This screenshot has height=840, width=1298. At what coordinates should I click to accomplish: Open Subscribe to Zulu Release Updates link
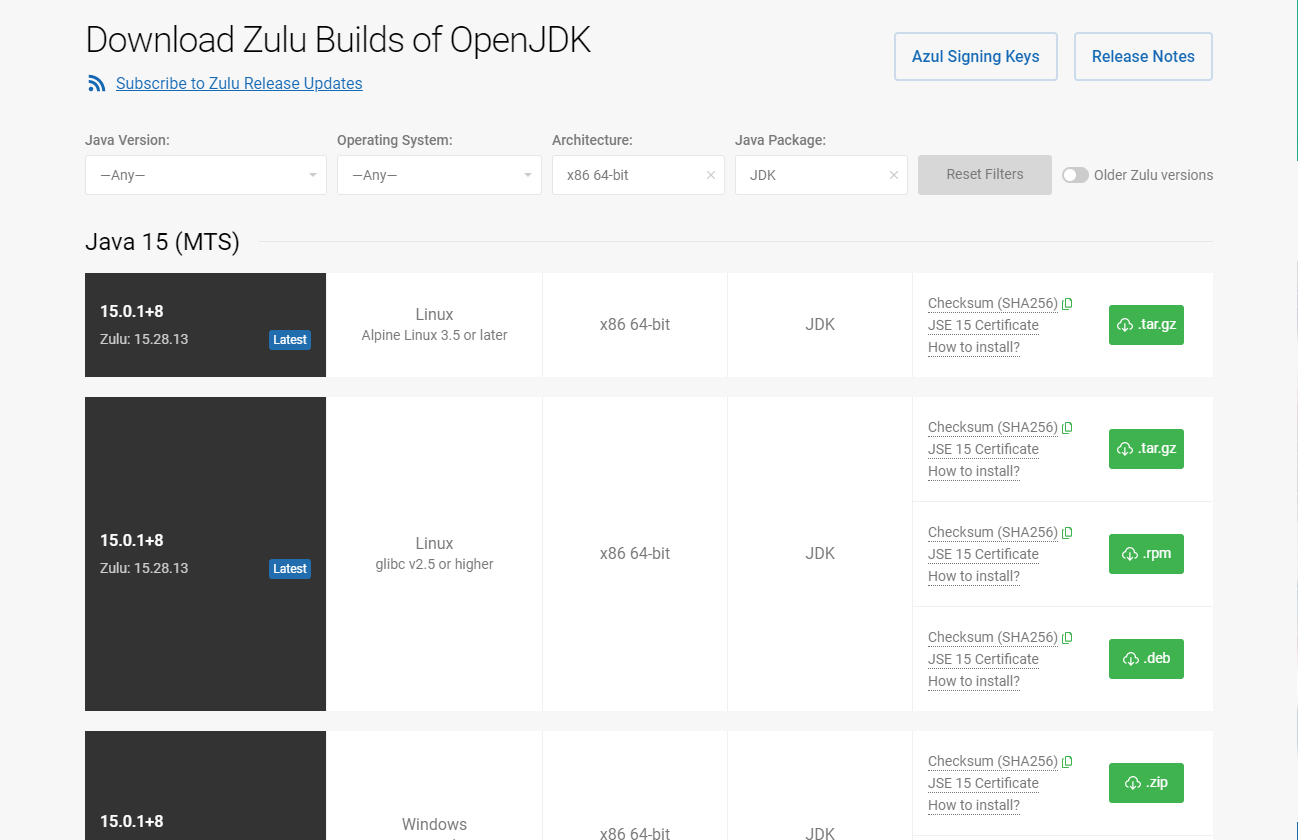239,84
